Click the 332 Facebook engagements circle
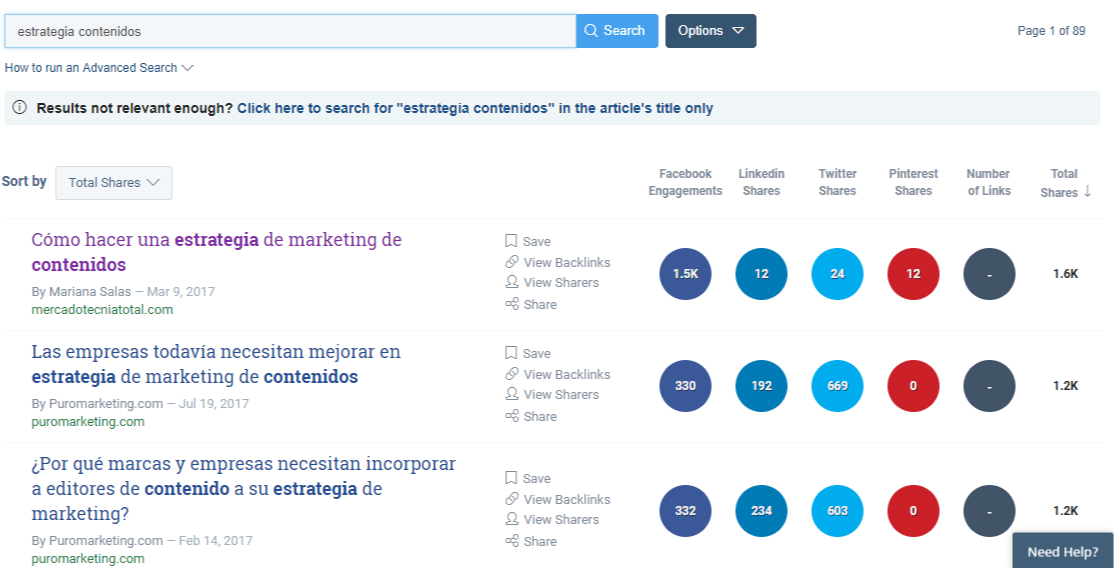 685,511
